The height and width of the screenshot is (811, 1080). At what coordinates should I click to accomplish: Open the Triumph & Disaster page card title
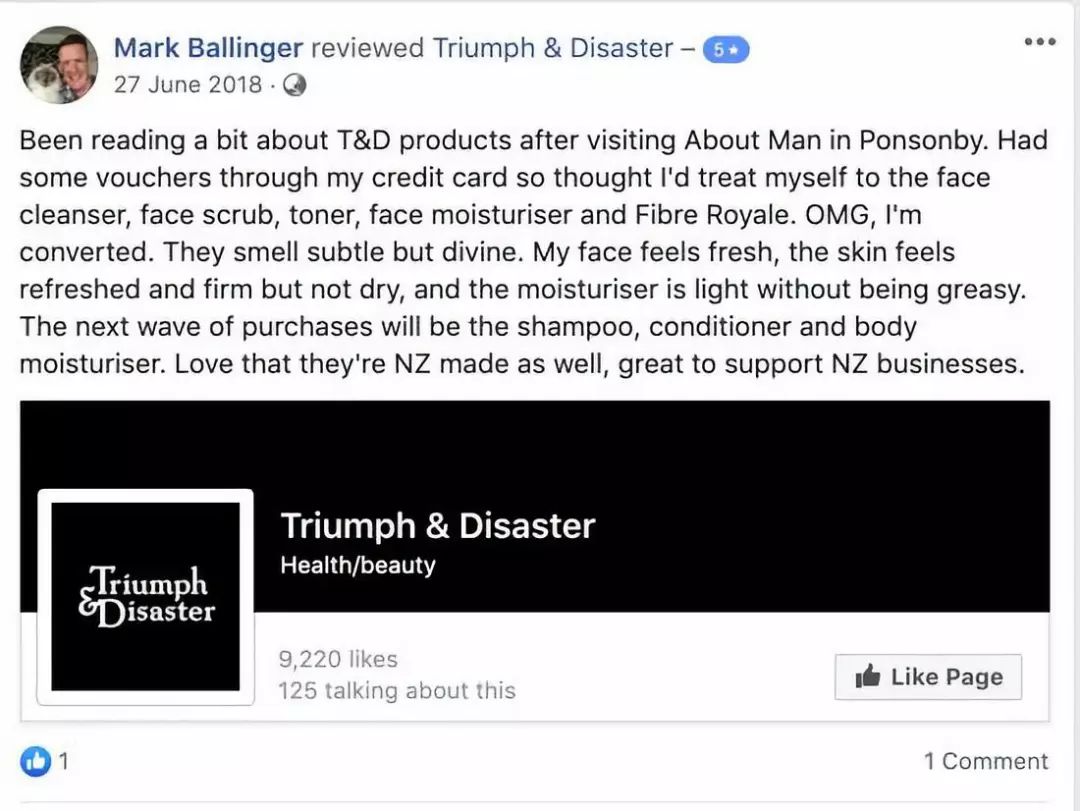click(x=437, y=526)
